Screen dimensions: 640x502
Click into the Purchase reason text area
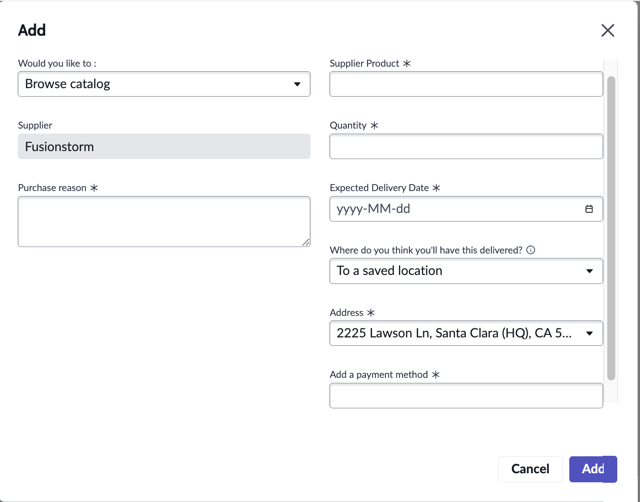tap(164, 222)
